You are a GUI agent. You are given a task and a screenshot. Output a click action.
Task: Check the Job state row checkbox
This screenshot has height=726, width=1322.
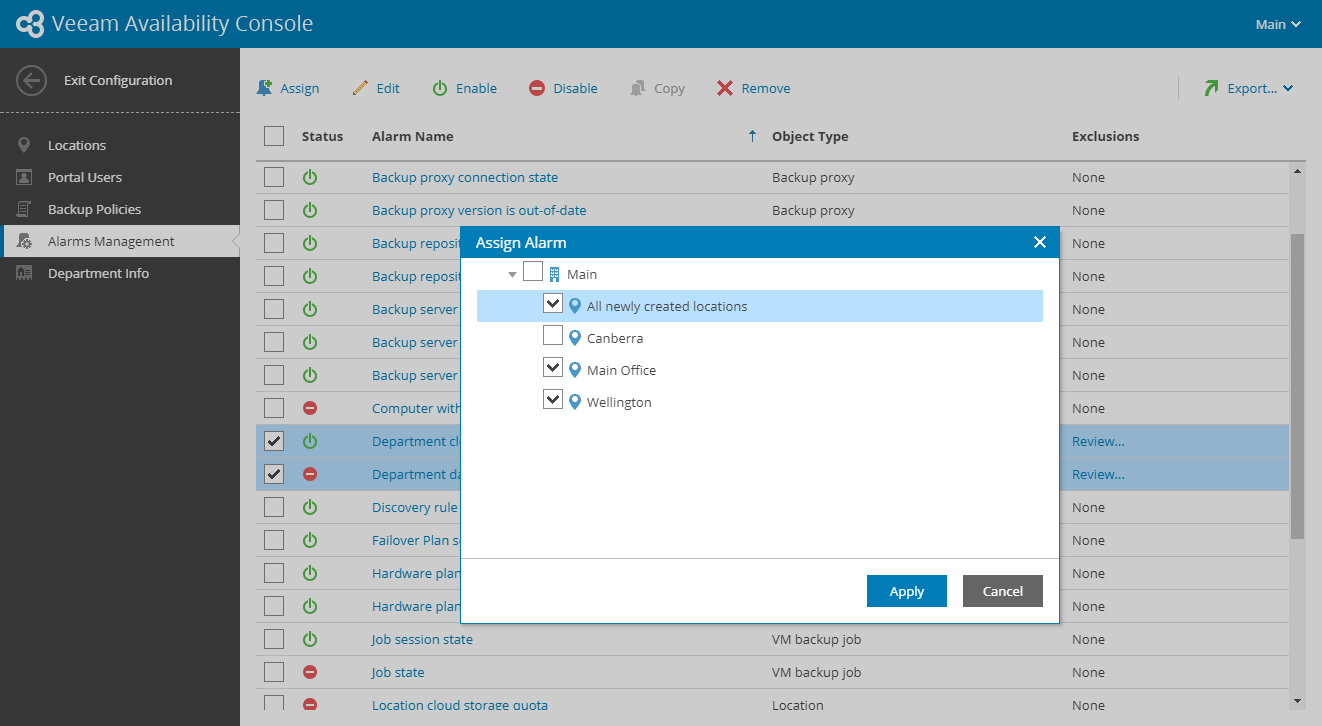pyautogui.click(x=274, y=672)
